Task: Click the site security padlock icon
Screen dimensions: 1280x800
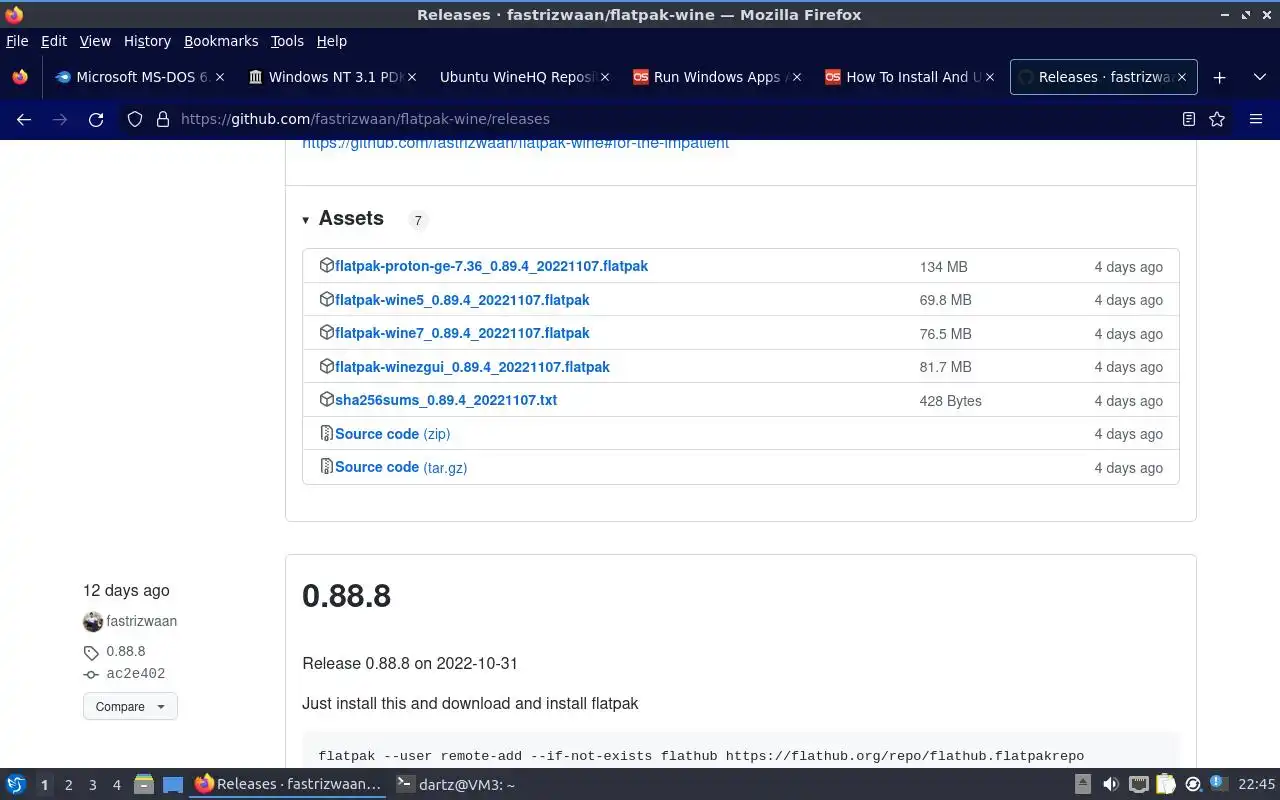Action: [162, 119]
